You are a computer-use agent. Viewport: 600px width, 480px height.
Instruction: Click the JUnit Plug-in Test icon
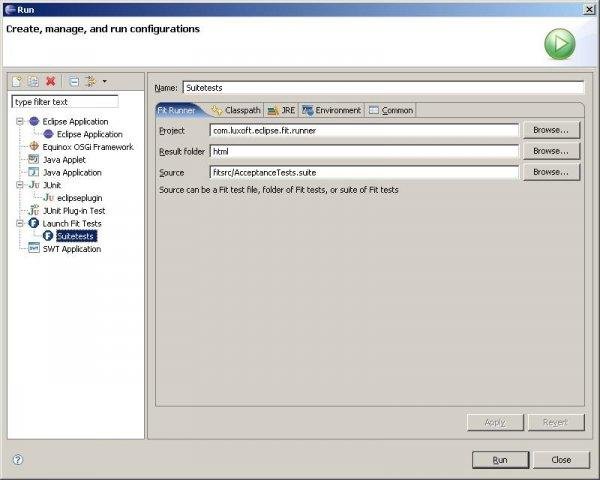[34, 211]
